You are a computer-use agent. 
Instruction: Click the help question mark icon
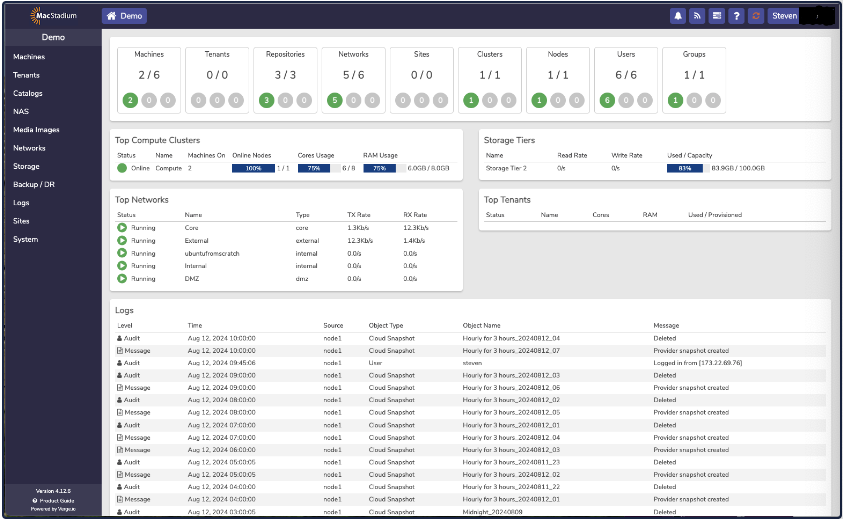pos(735,16)
